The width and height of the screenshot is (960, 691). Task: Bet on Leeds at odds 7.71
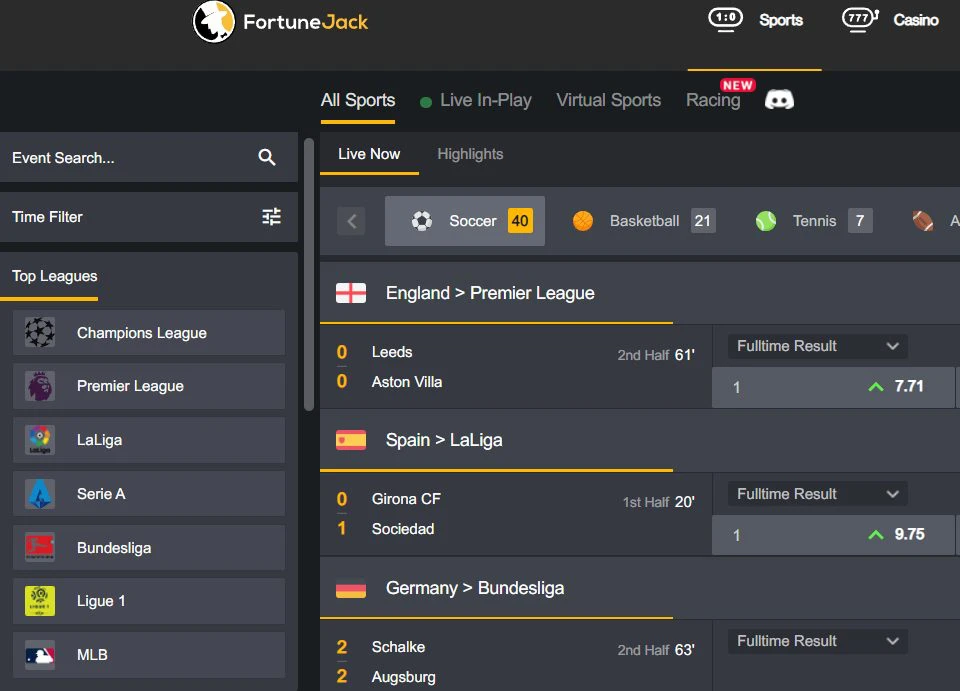click(x=833, y=387)
